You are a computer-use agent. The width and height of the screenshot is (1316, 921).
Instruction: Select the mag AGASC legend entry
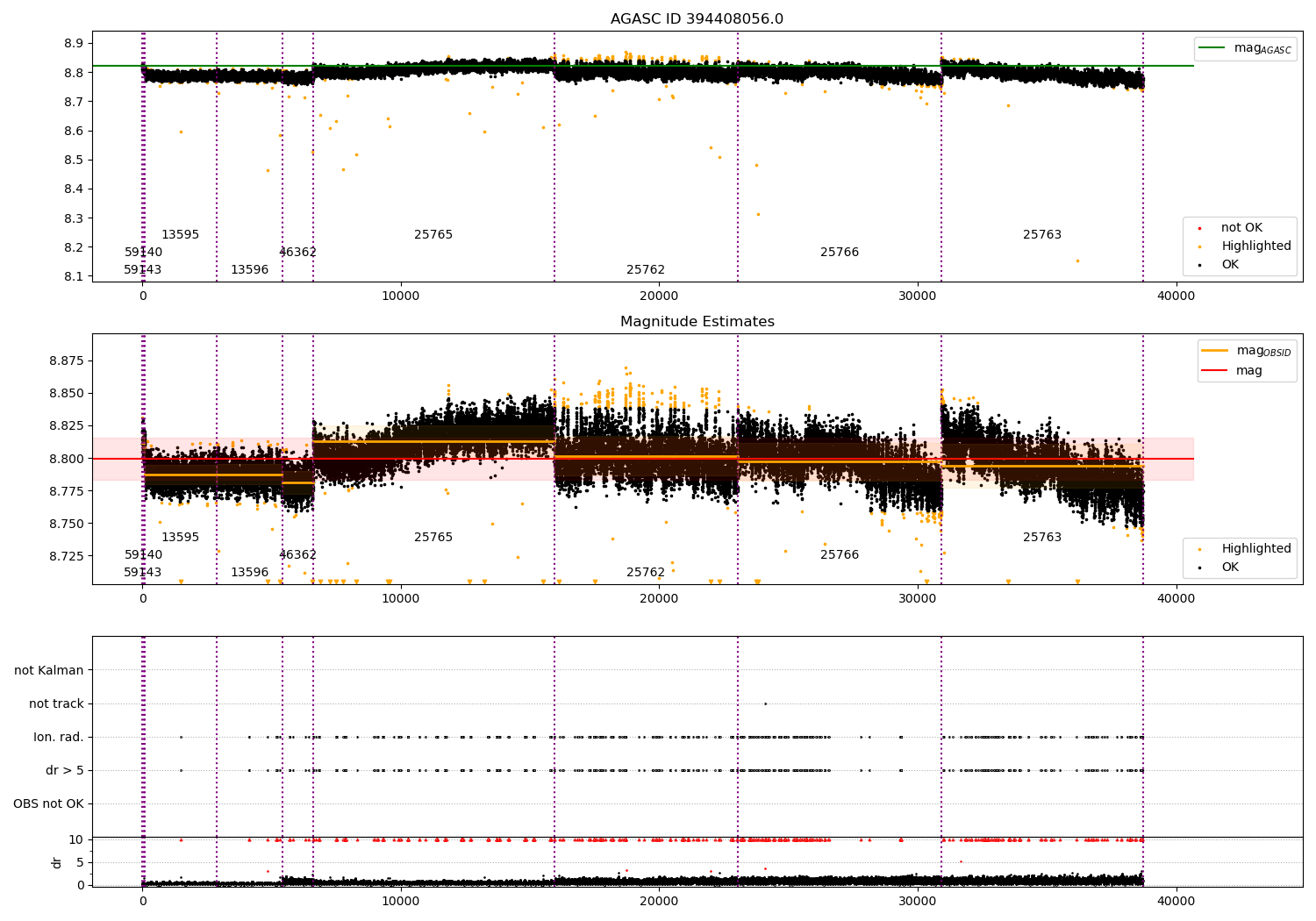(1246, 48)
